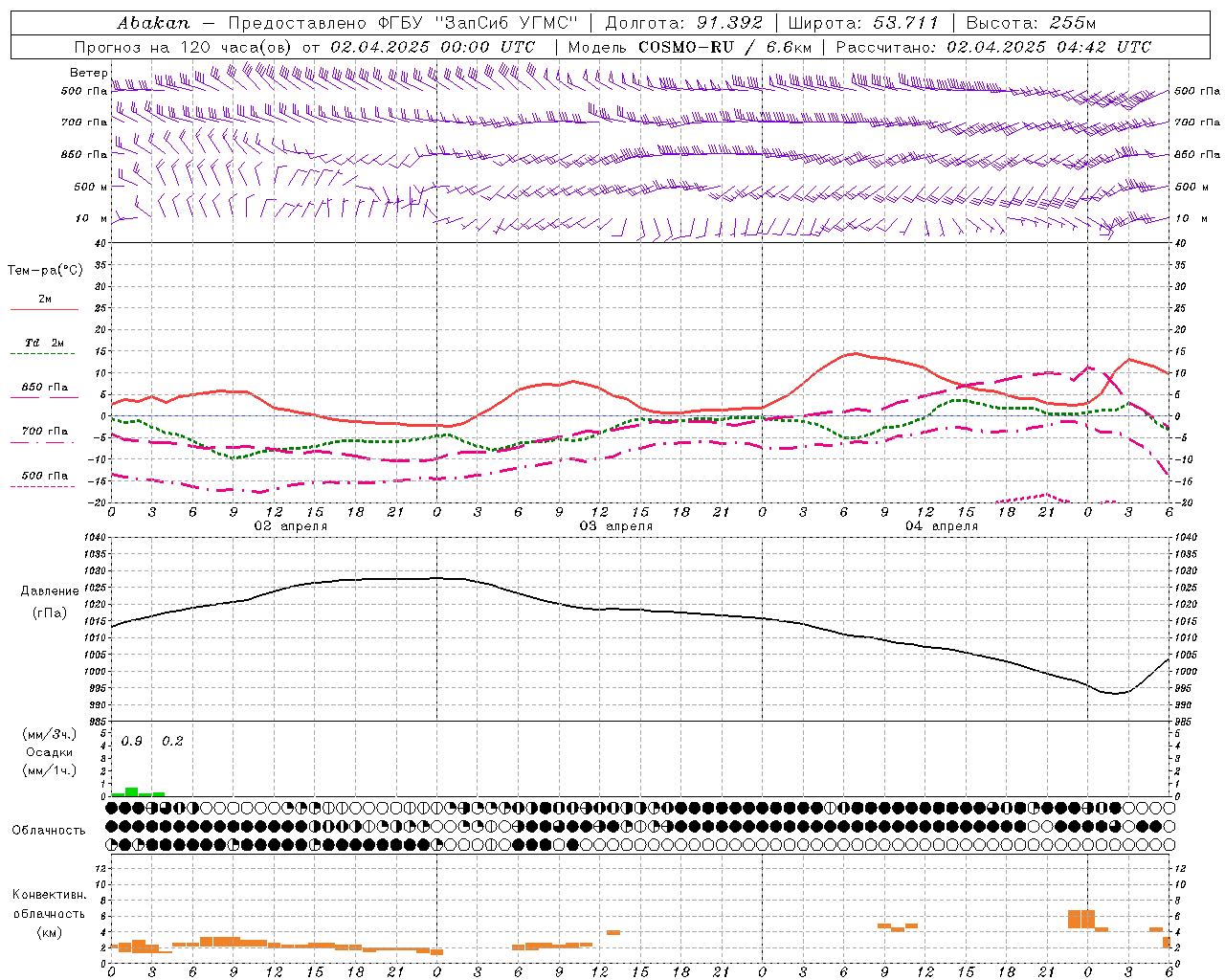1225x980 pixels.
Task: Select the "Долгота: 91.392" header text
Action: pos(684,22)
